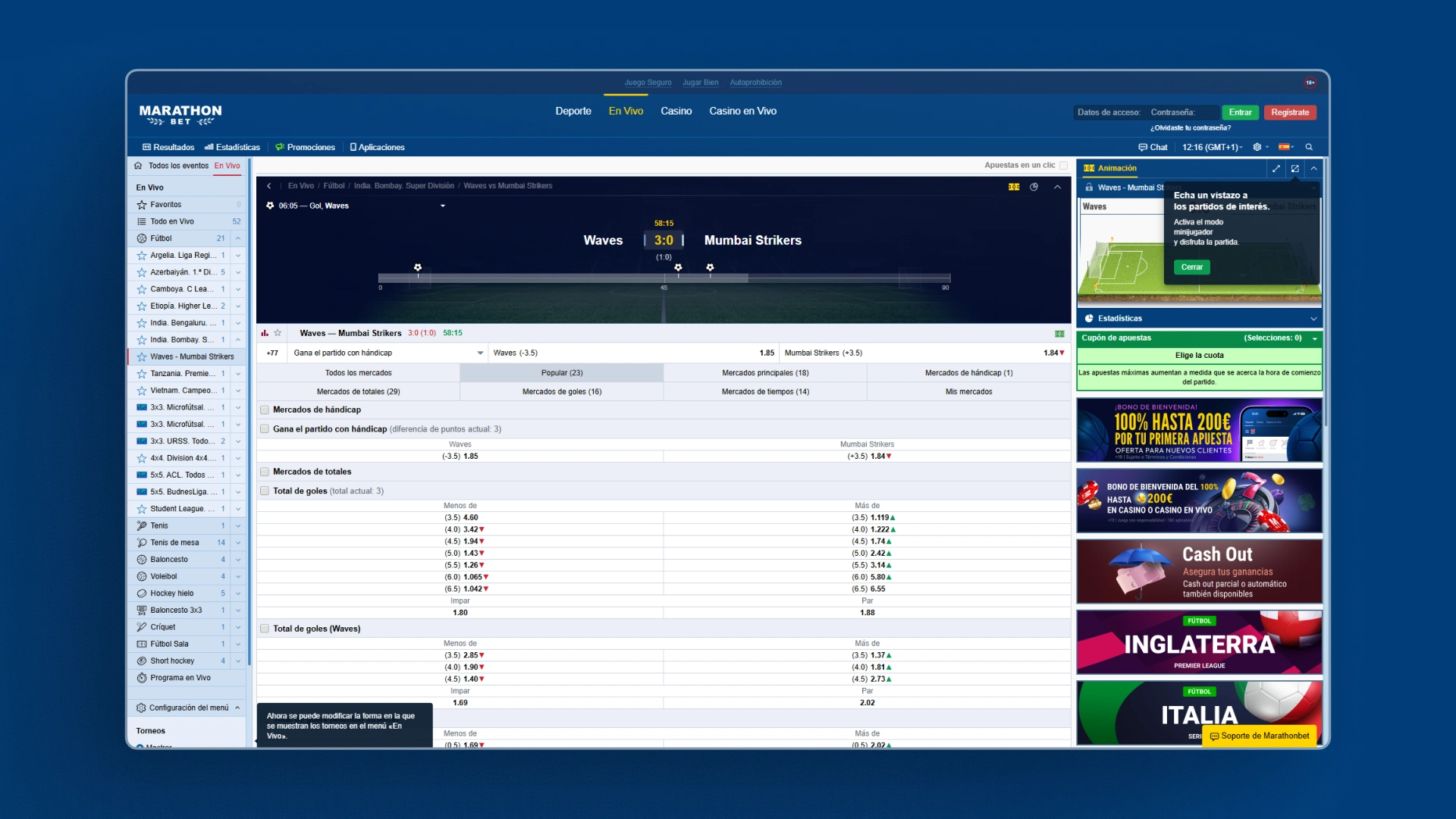Open Soporte de Marathonbet

click(1259, 736)
